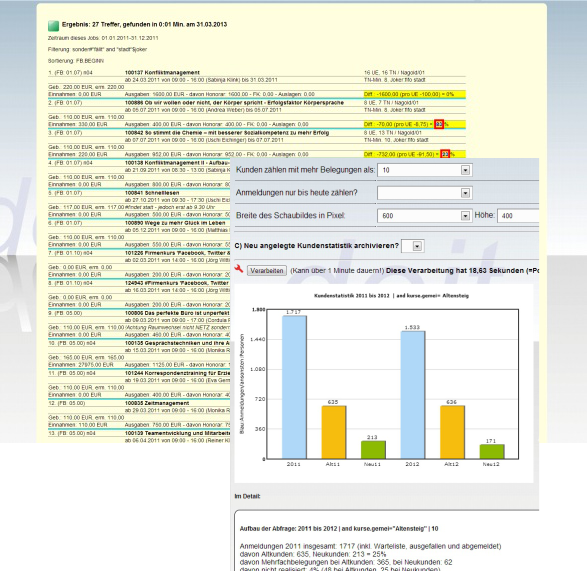Click the '8 UE, 7 TN / Nagold/01' text
The image size is (587, 571).
click(x=391, y=103)
